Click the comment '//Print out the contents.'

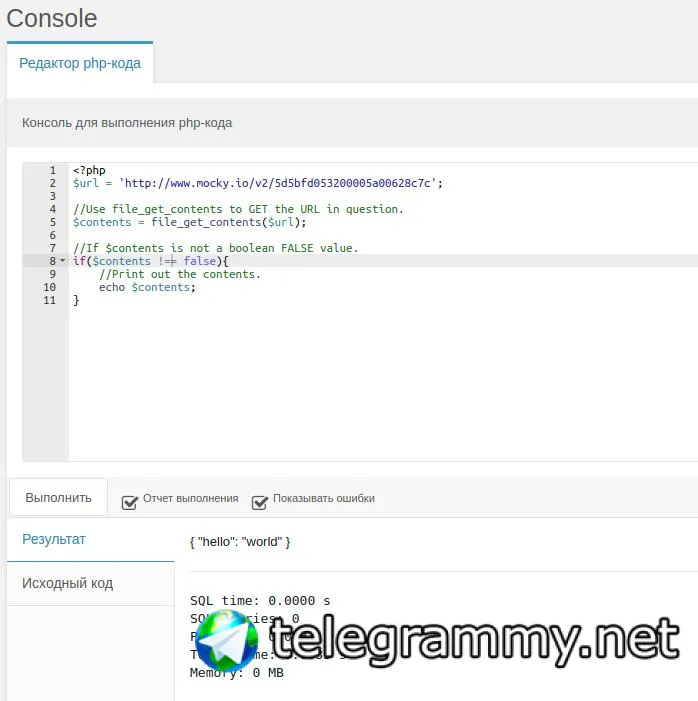[x=180, y=274]
